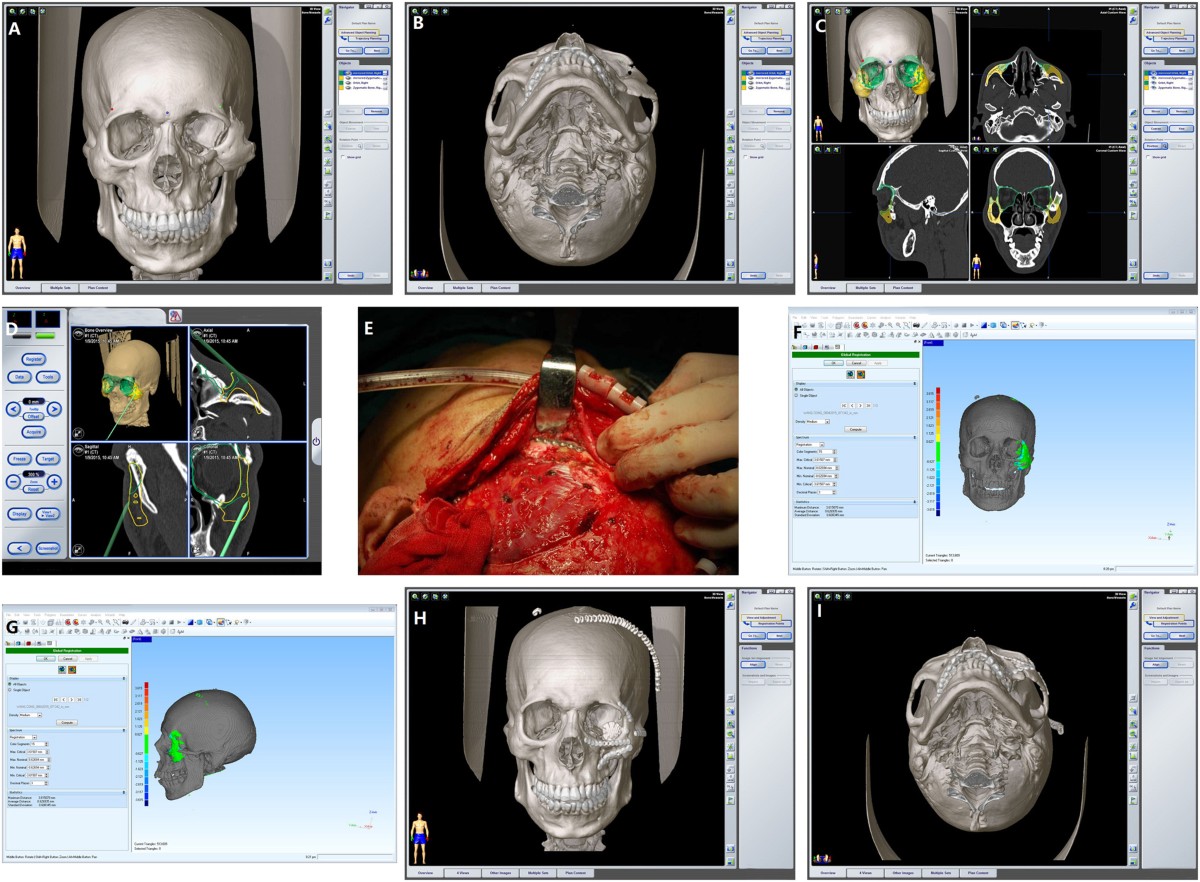The height and width of the screenshot is (882, 1200).
Task: Click the Next button in panel A's Navigator
Action: click(x=376, y=50)
